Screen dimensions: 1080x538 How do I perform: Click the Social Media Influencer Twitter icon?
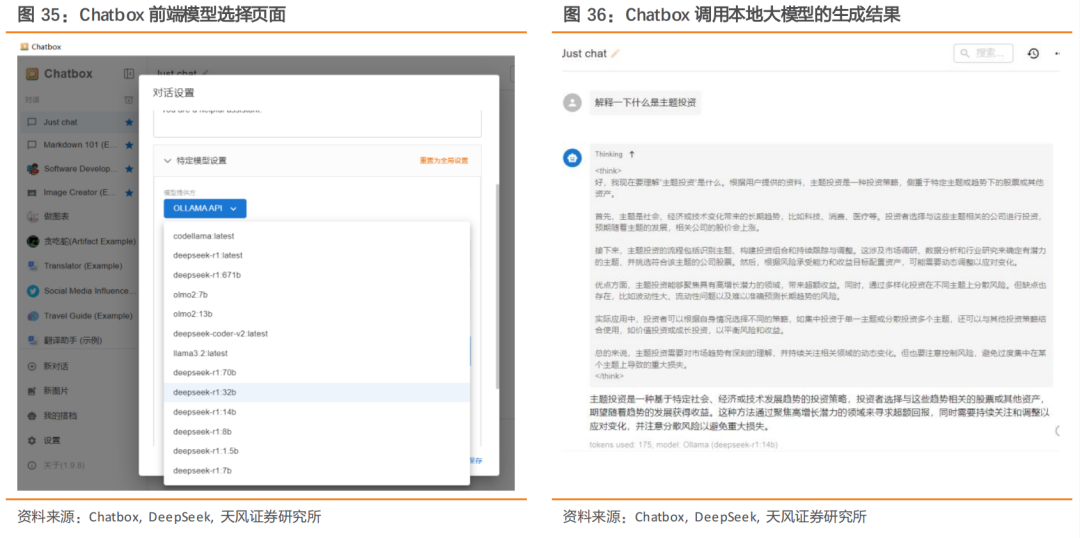coord(32,291)
